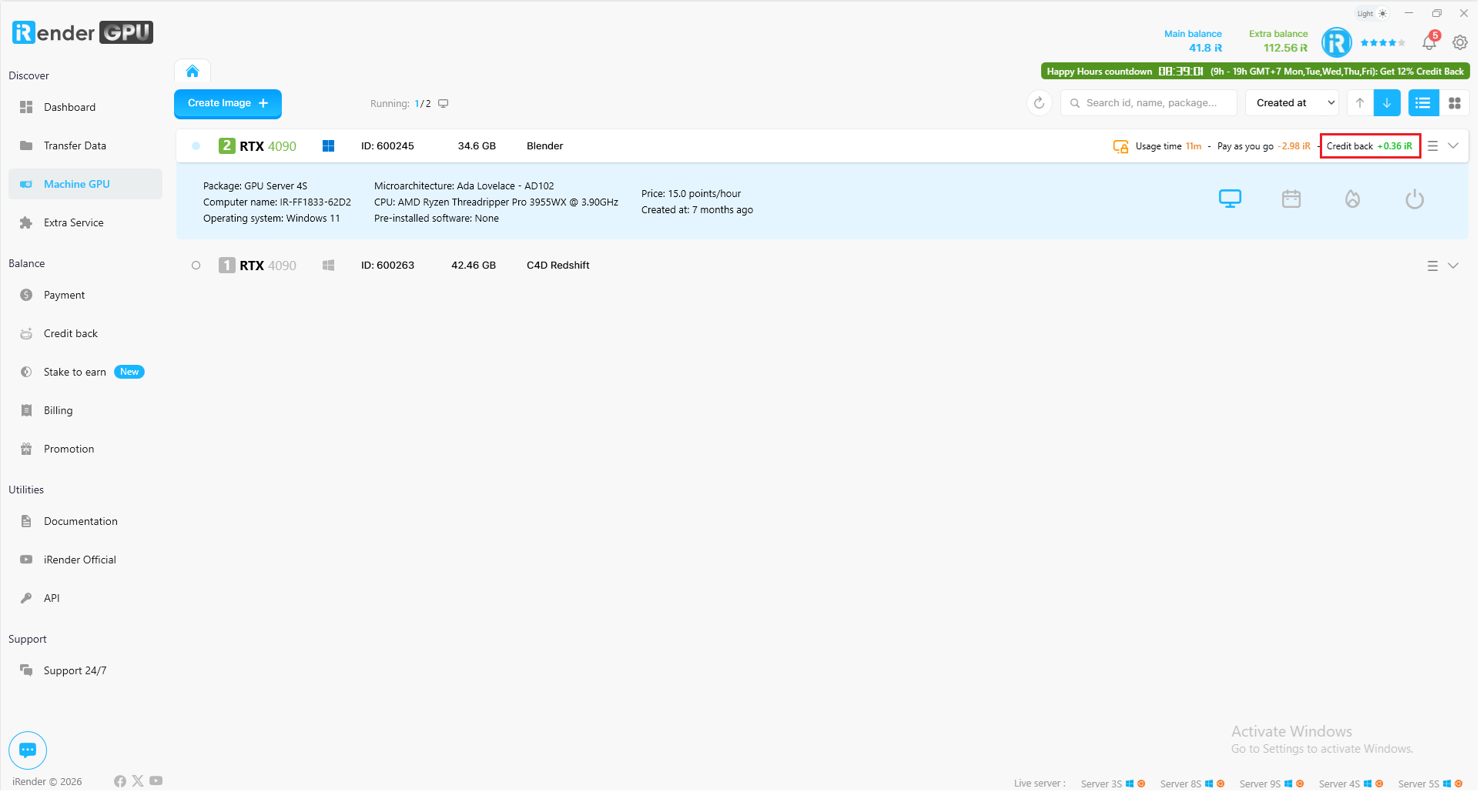1480x812 pixels.
Task: Switch to grid view layout
Action: pos(1455,103)
